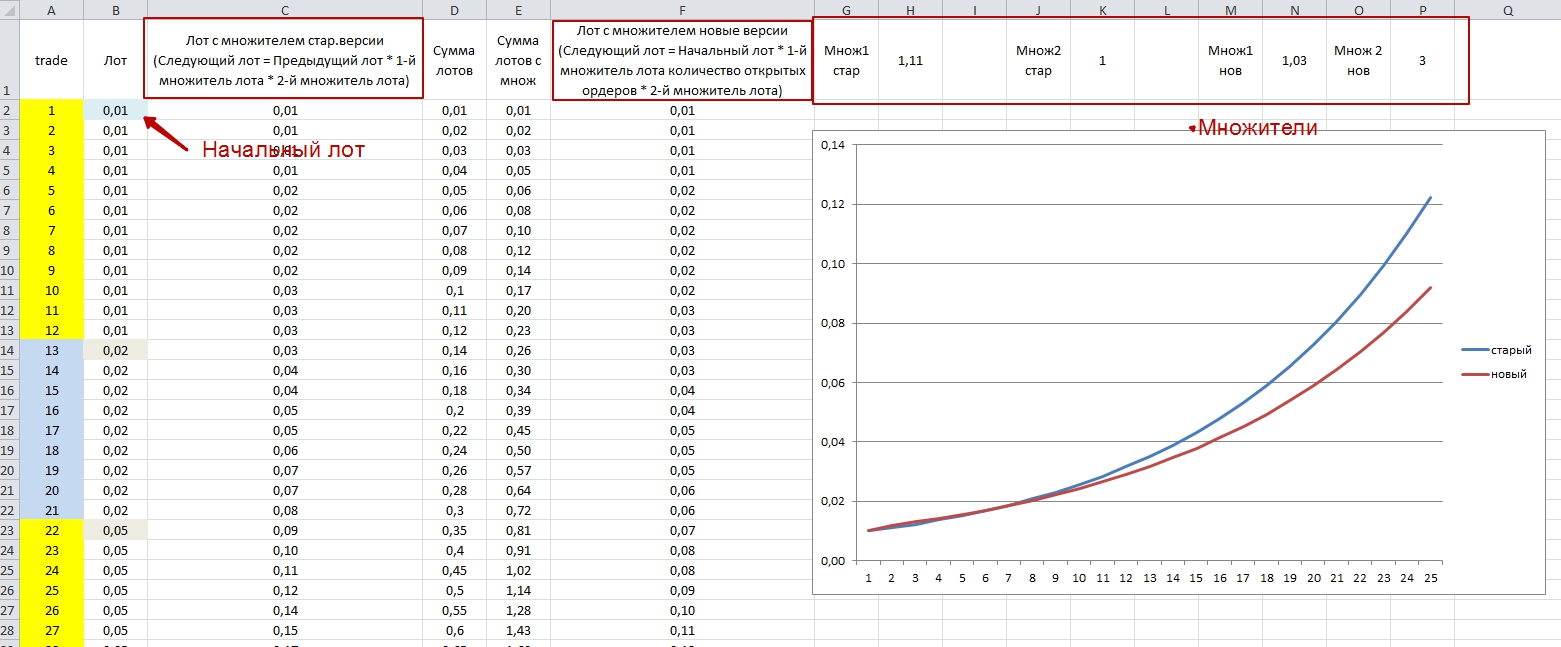Select shaded cell B23 with lot 0,05
Screen dimensions: 1561x647
click(x=115, y=530)
